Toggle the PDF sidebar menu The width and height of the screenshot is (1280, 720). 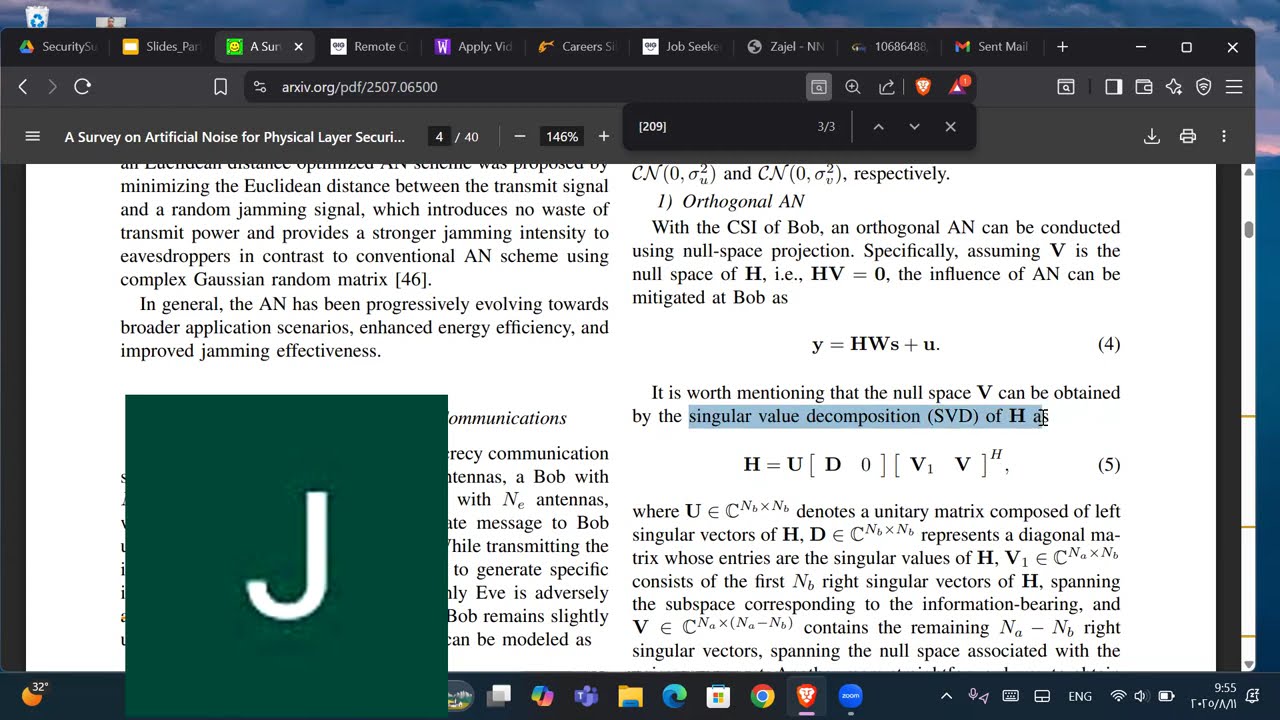pos(32,136)
